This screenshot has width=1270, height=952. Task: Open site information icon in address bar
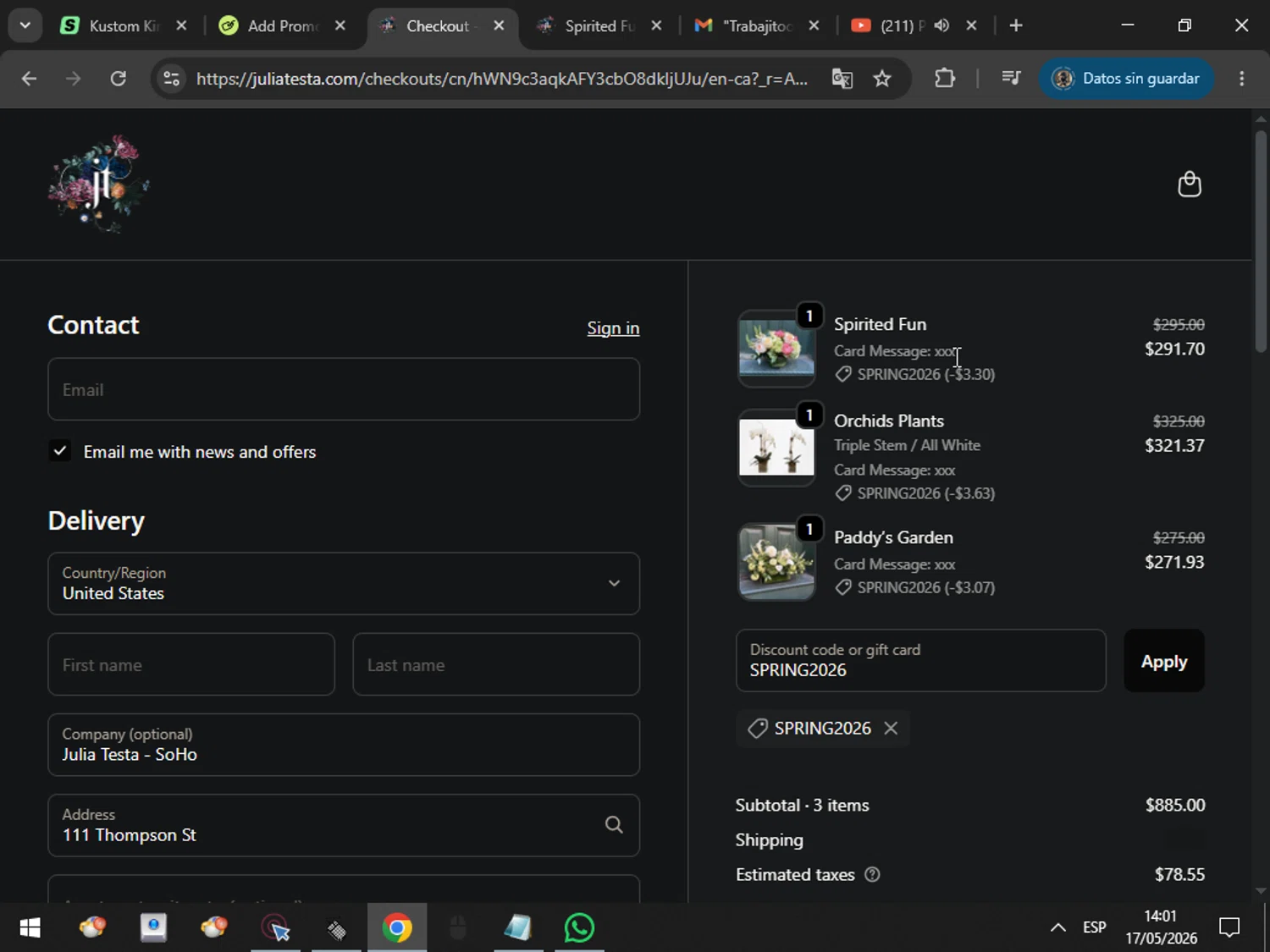tap(172, 79)
